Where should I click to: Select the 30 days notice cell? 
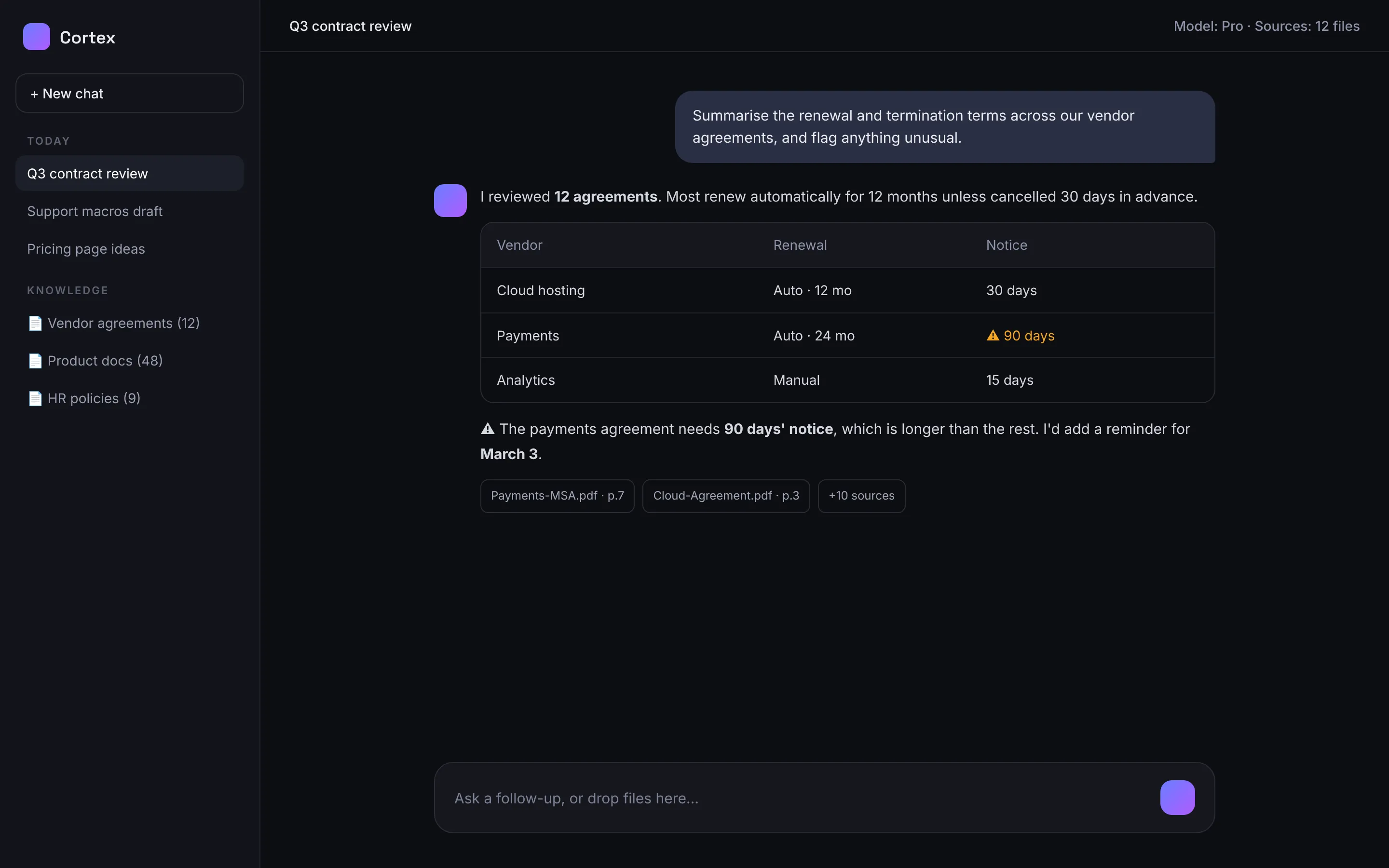coord(1011,290)
